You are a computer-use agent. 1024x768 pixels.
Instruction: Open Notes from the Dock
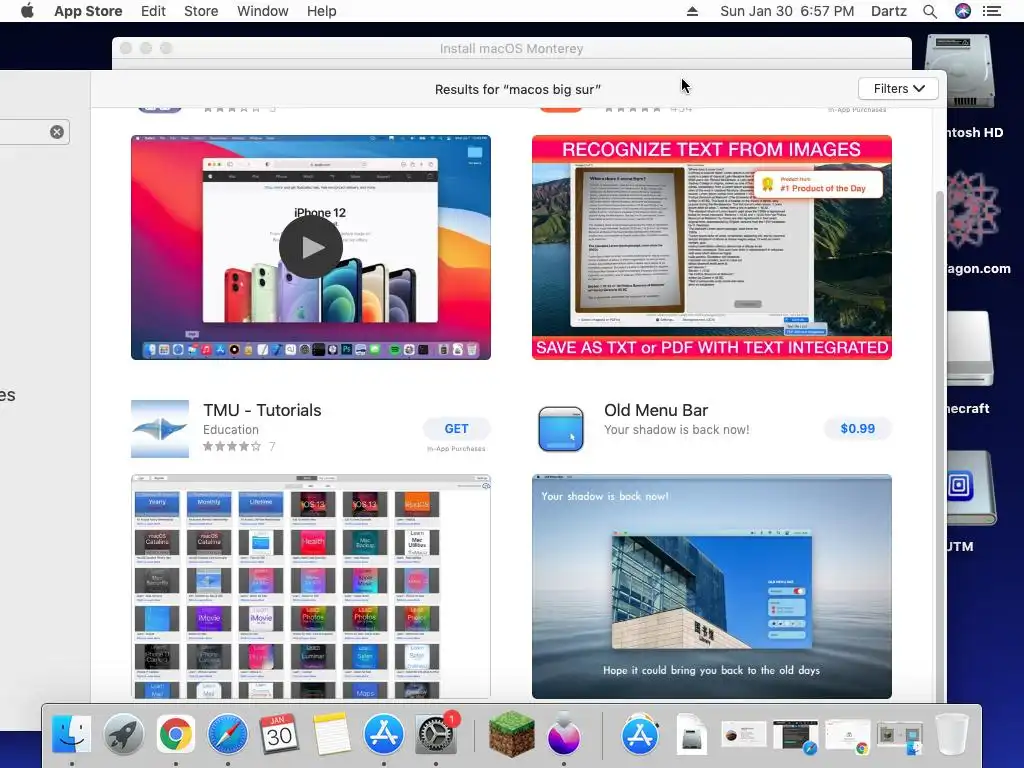click(331, 734)
